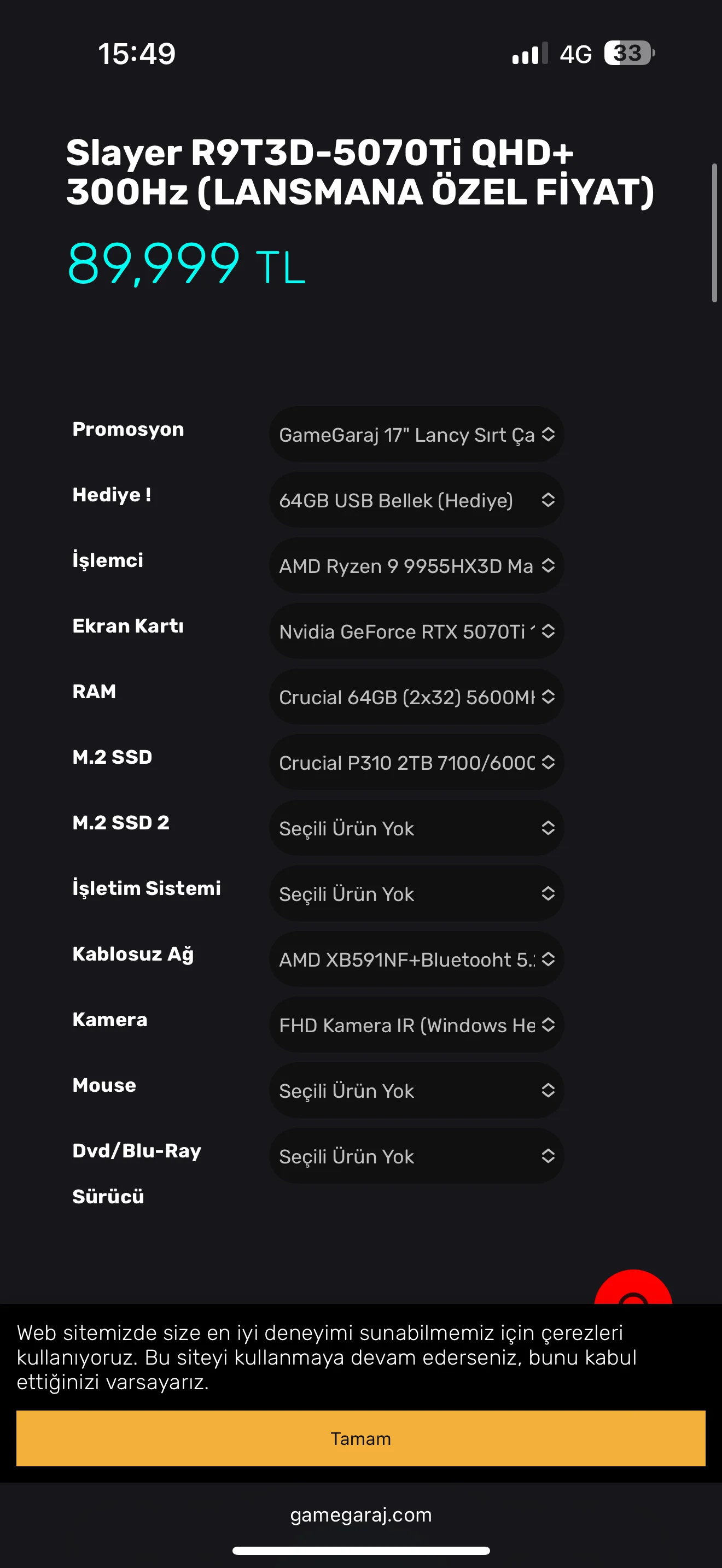Viewport: 722px width, 1568px height.
Task: Tap the cellular signal strength icon
Action: tap(529, 54)
